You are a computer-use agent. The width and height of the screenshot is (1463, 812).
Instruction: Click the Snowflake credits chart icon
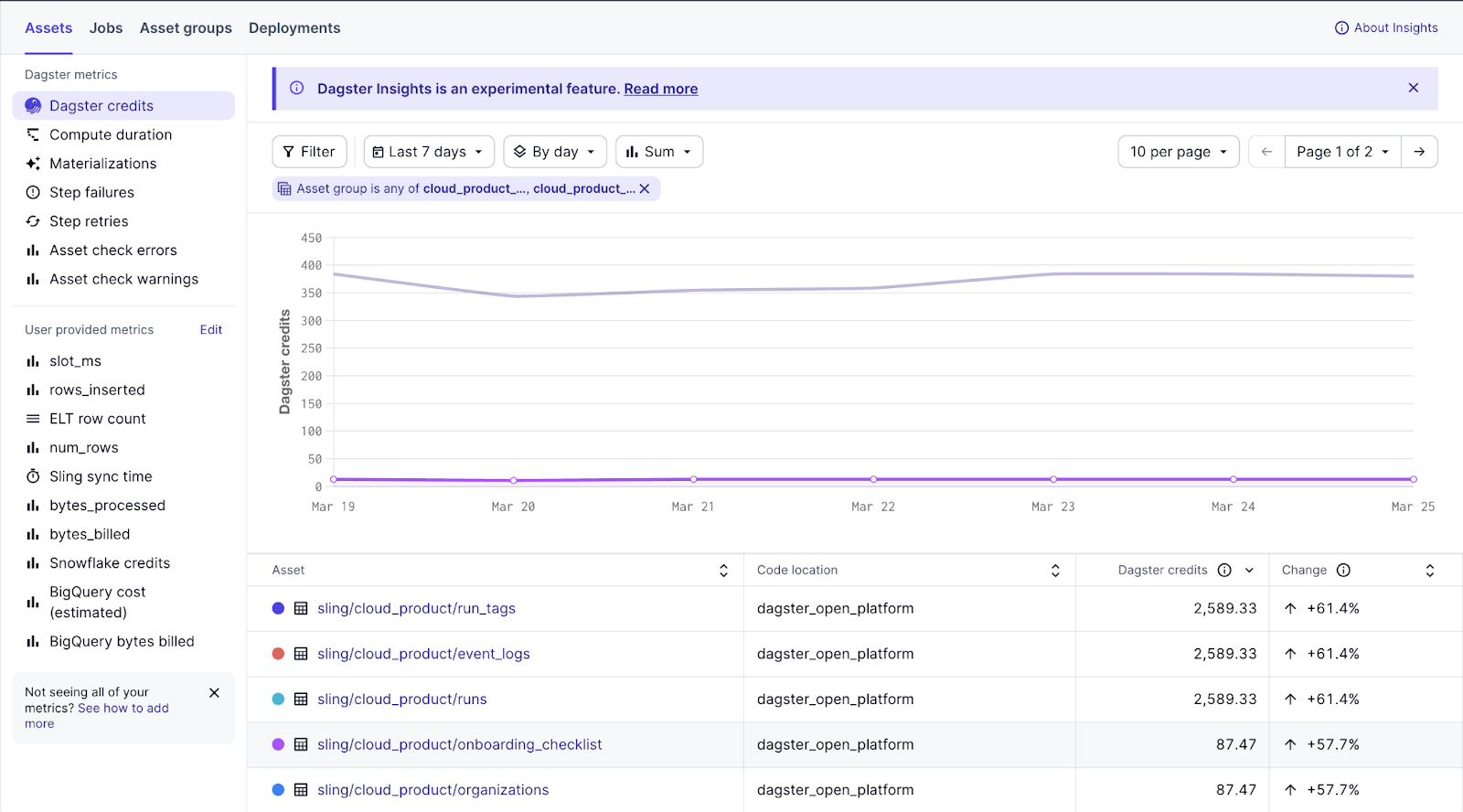click(x=33, y=563)
